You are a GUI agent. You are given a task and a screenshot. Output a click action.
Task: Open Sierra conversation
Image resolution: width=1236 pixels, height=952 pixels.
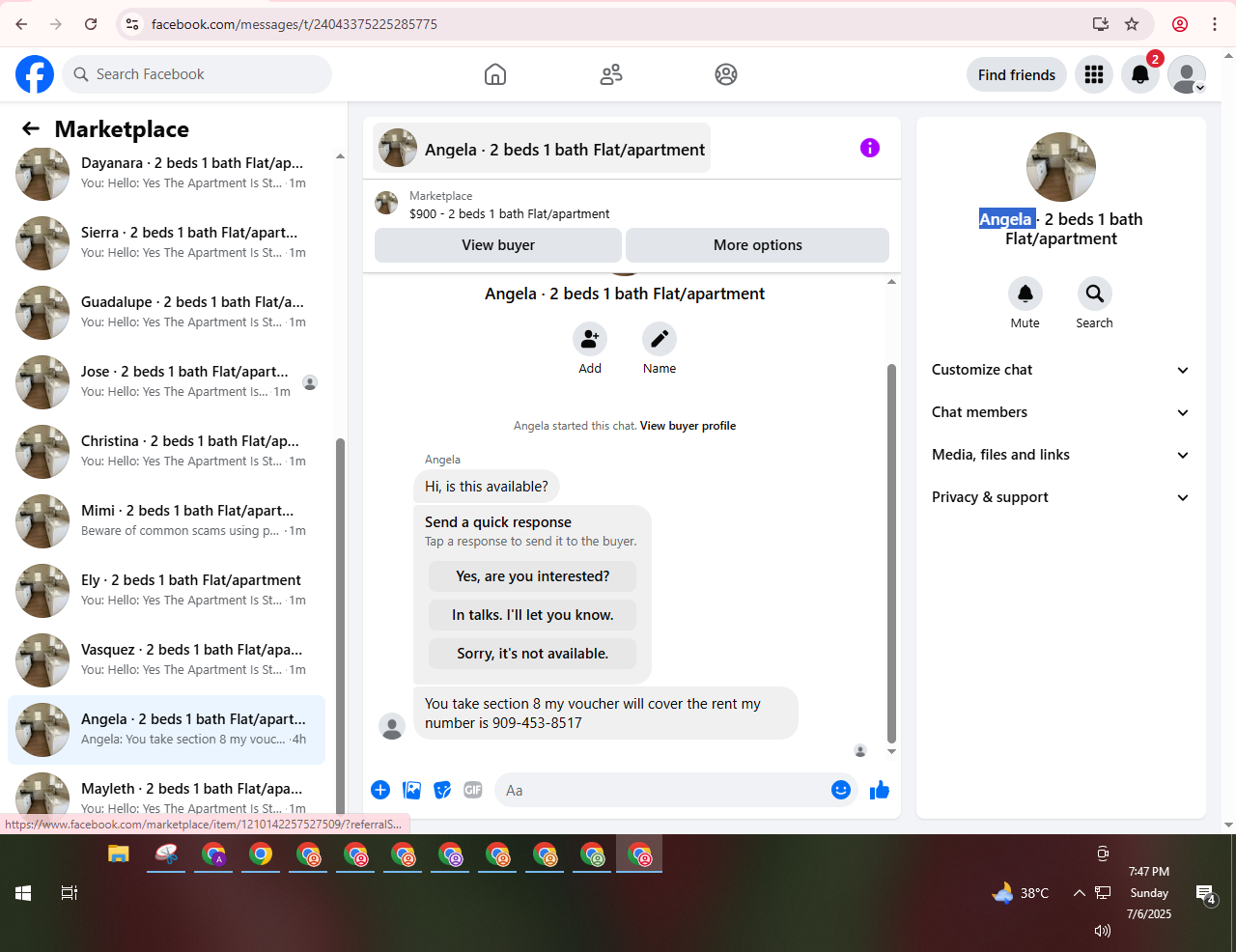click(x=166, y=243)
